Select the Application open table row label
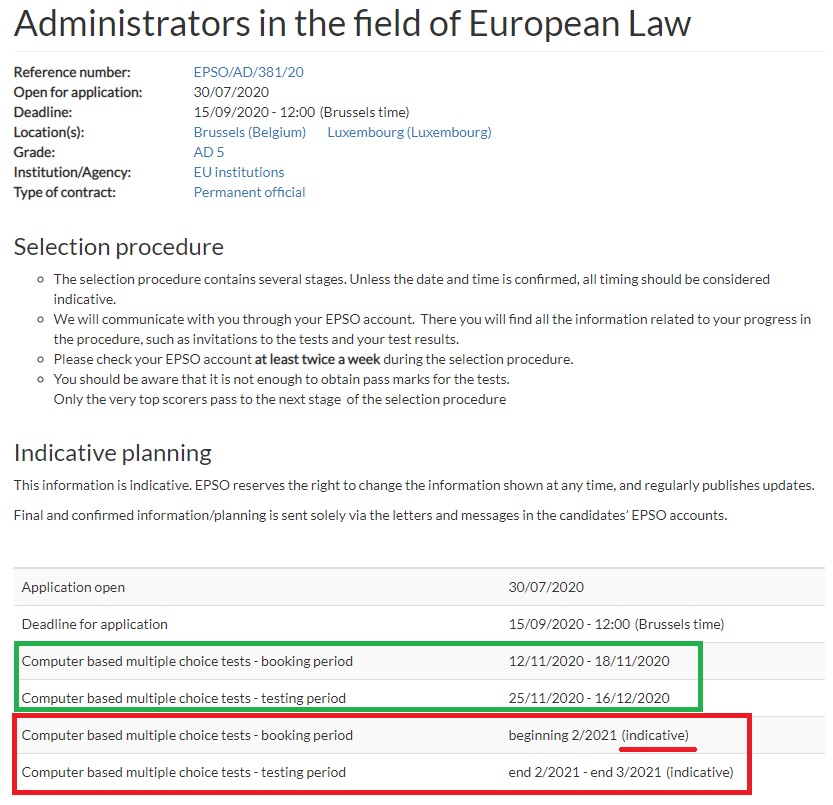Viewport: 833px width, 805px height. (74, 587)
